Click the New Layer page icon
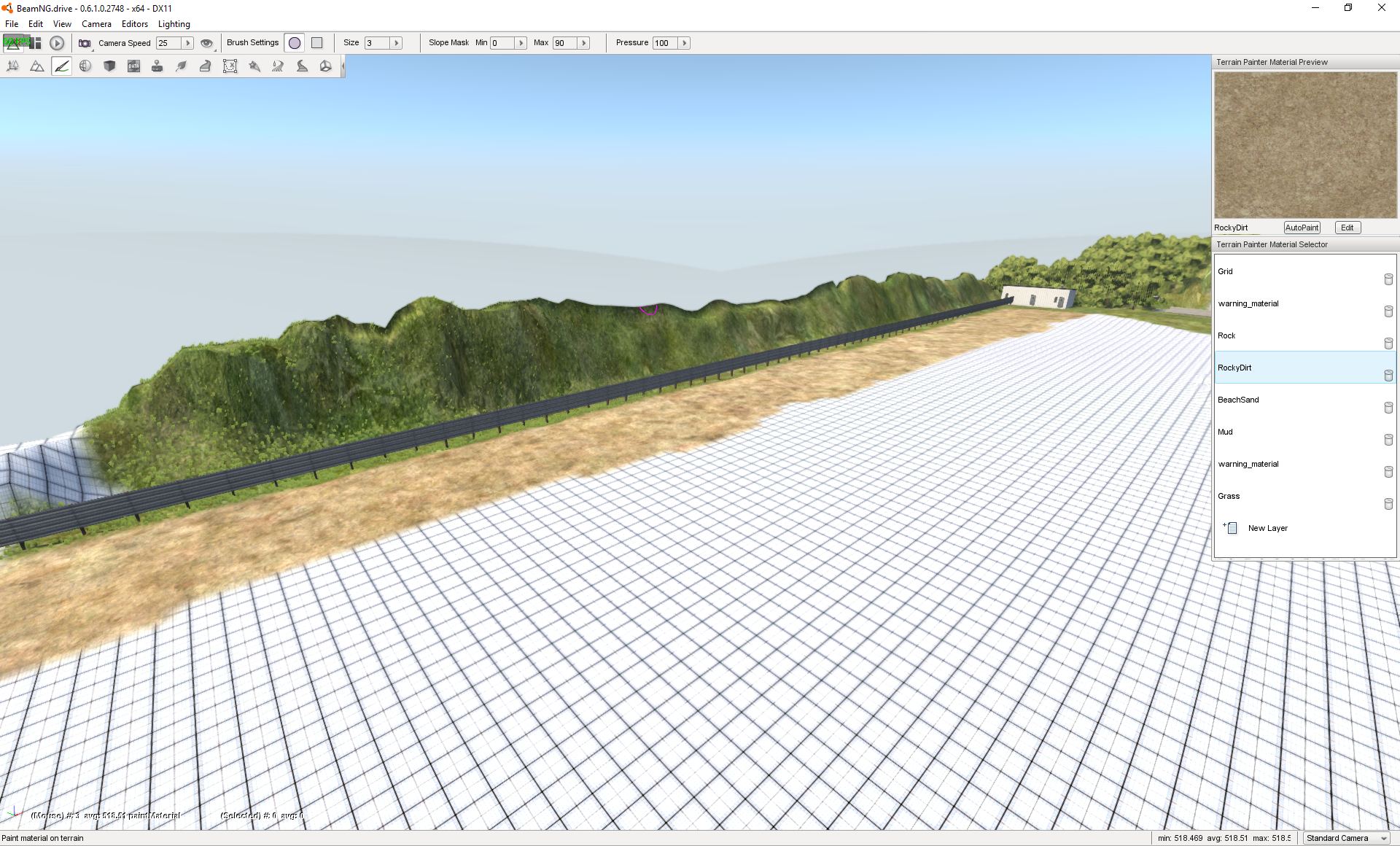 [x=1231, y=528]
